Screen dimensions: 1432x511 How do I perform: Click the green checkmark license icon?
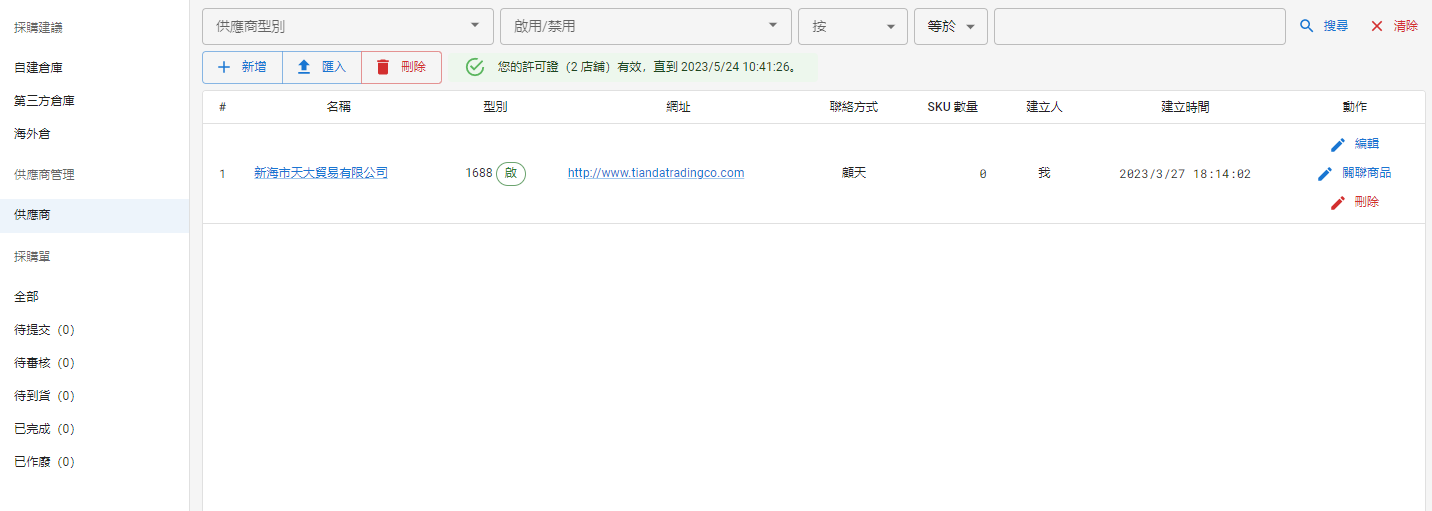[475, 67]
